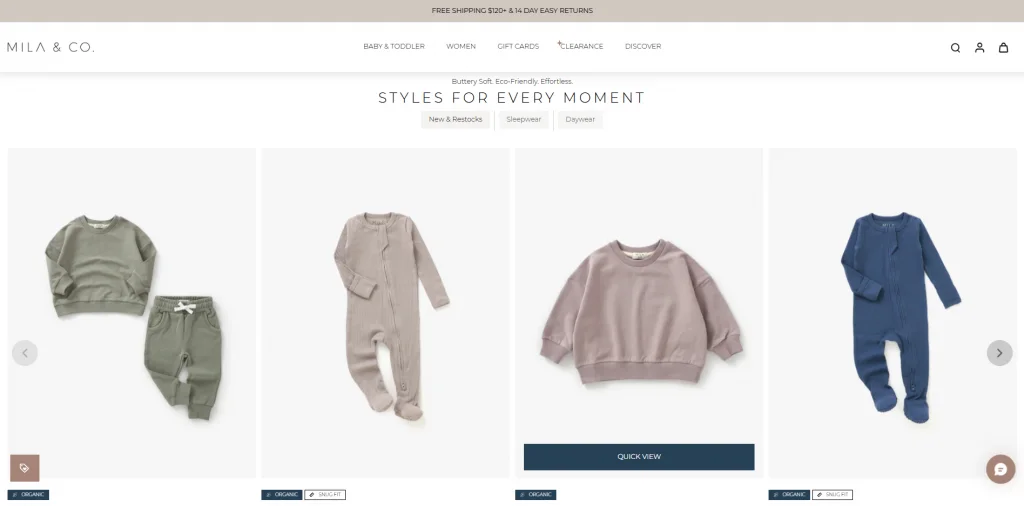
Task: Click Quick View on mauve sweatshirt
Action: [x=639, y=457]
